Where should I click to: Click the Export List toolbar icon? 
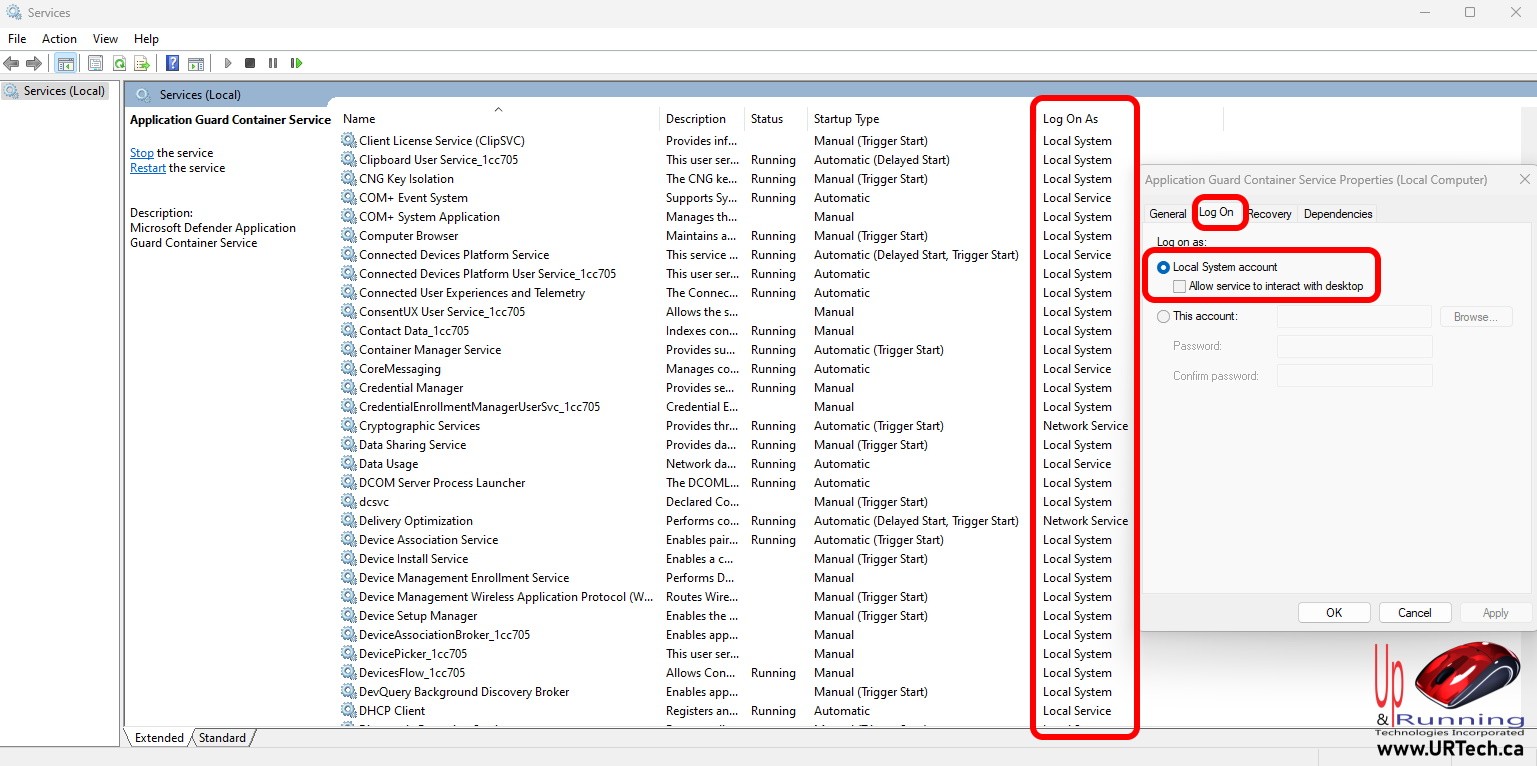(x=142, y=63)
